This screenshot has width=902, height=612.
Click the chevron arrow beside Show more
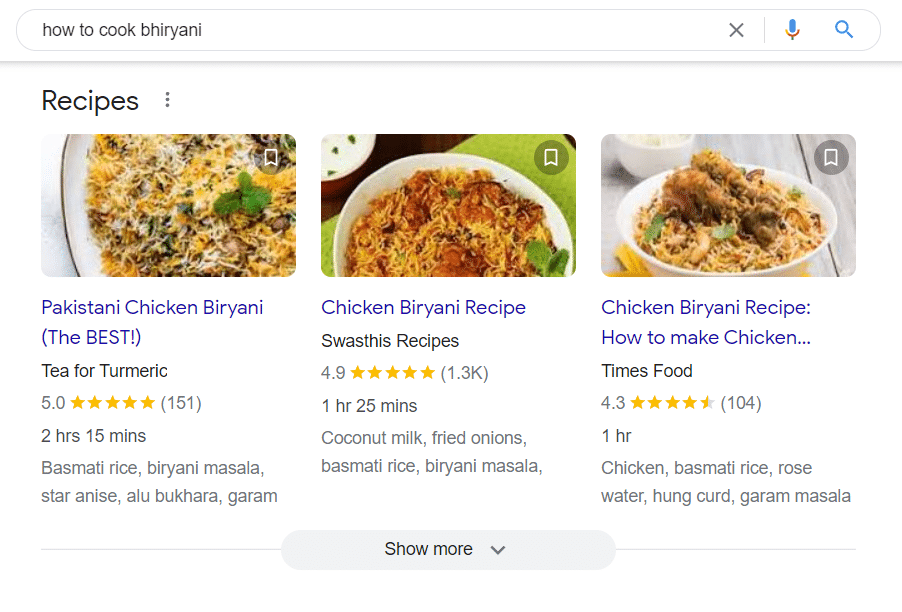[x=498, y=550]
